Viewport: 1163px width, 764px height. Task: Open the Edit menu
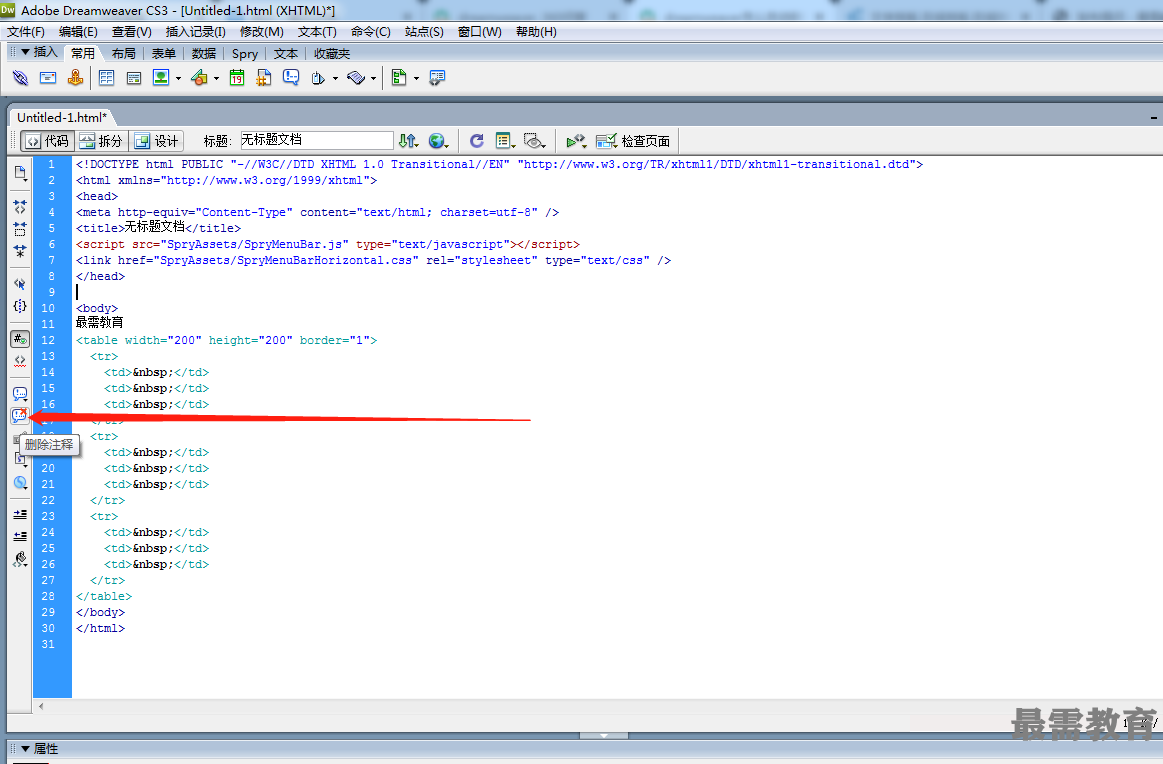[79, 31]
